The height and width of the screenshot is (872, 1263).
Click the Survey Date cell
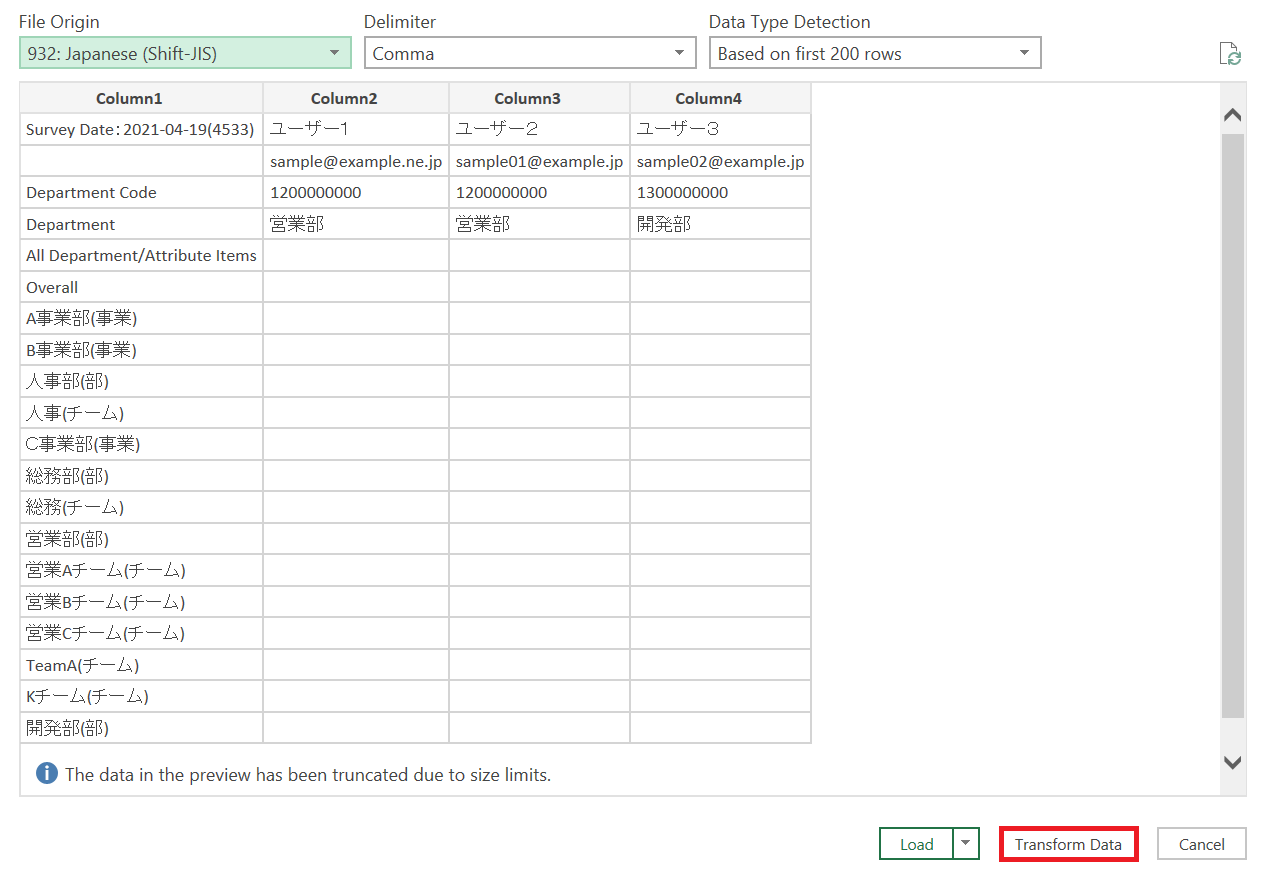141,129
